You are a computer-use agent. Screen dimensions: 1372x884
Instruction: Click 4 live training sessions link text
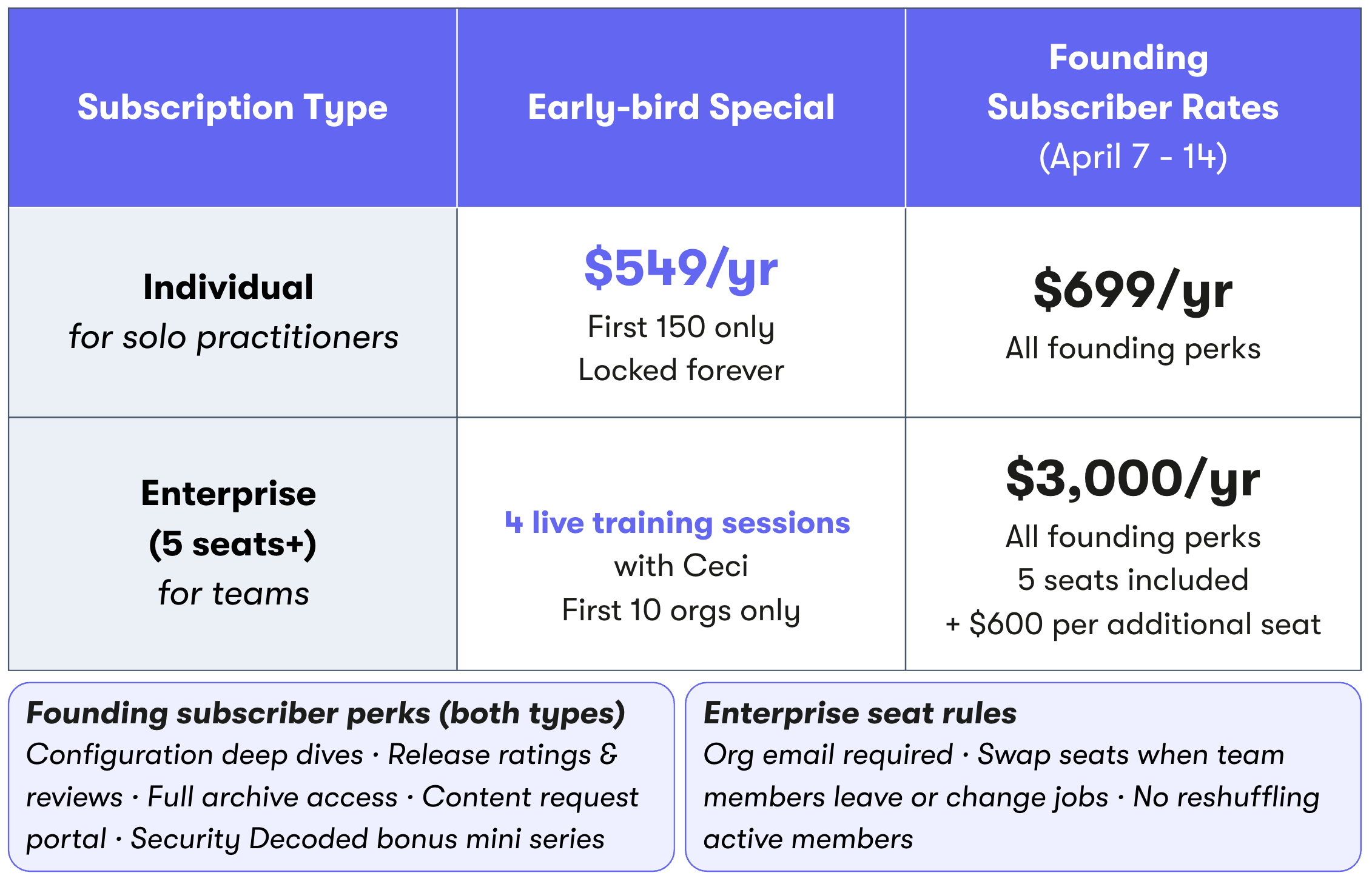pyautogui.click(x=678, y=523)
